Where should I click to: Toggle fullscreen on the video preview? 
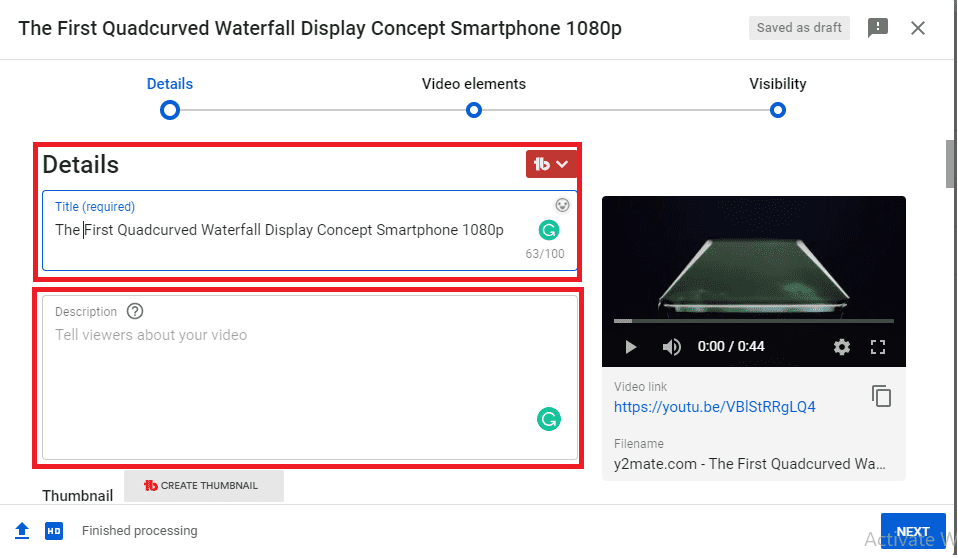tap(878, 347)
